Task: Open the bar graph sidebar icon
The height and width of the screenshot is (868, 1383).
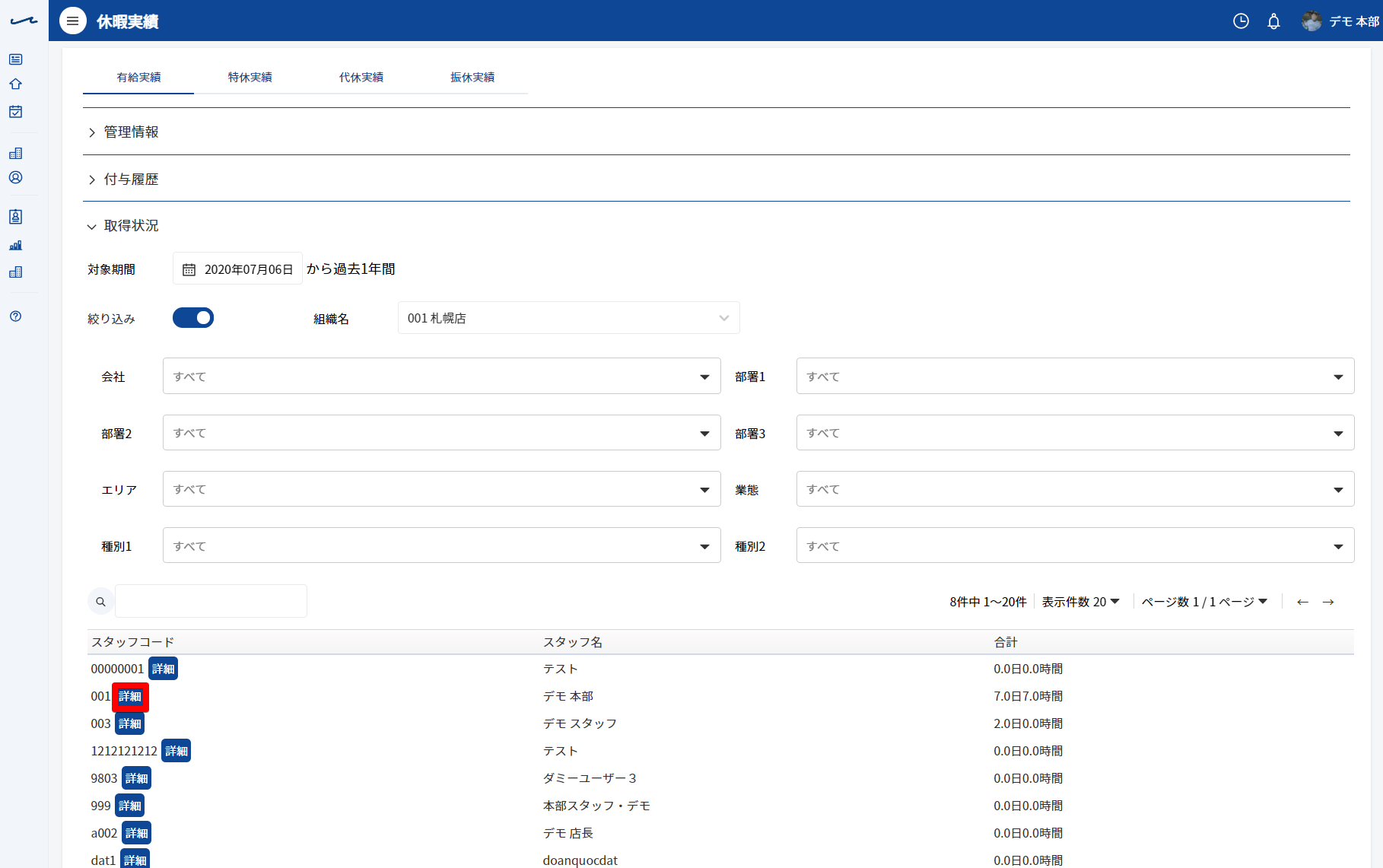Action: coord(15,245)
